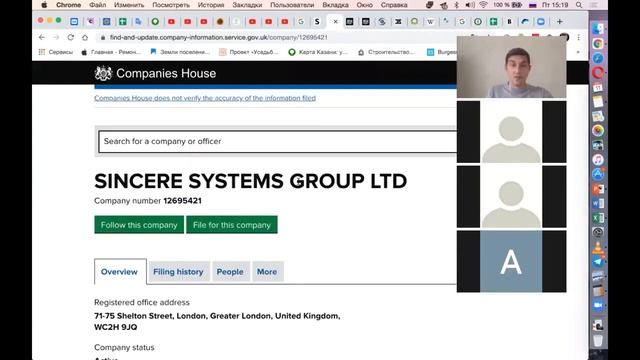Image resolution: width=640 pixels, height=360 pixels.
Task: Open the More tab
Action: (x=267, y=272)
